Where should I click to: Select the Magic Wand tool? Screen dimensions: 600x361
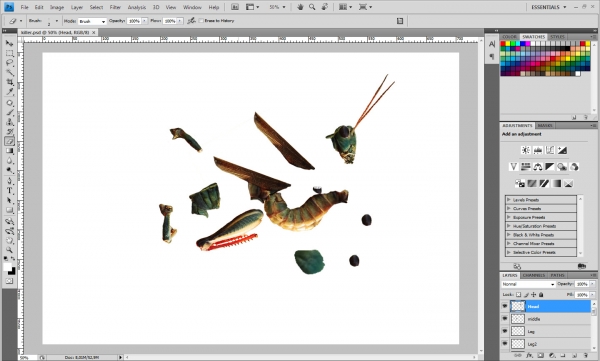click(x=9, y=72)
